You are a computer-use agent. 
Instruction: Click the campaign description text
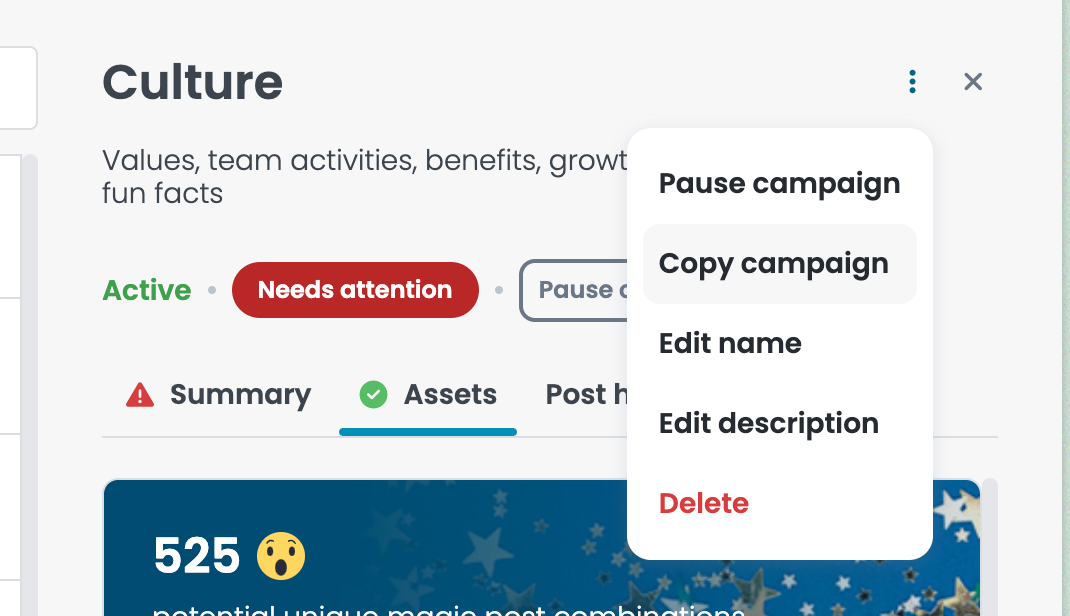(x=364, y=177)
